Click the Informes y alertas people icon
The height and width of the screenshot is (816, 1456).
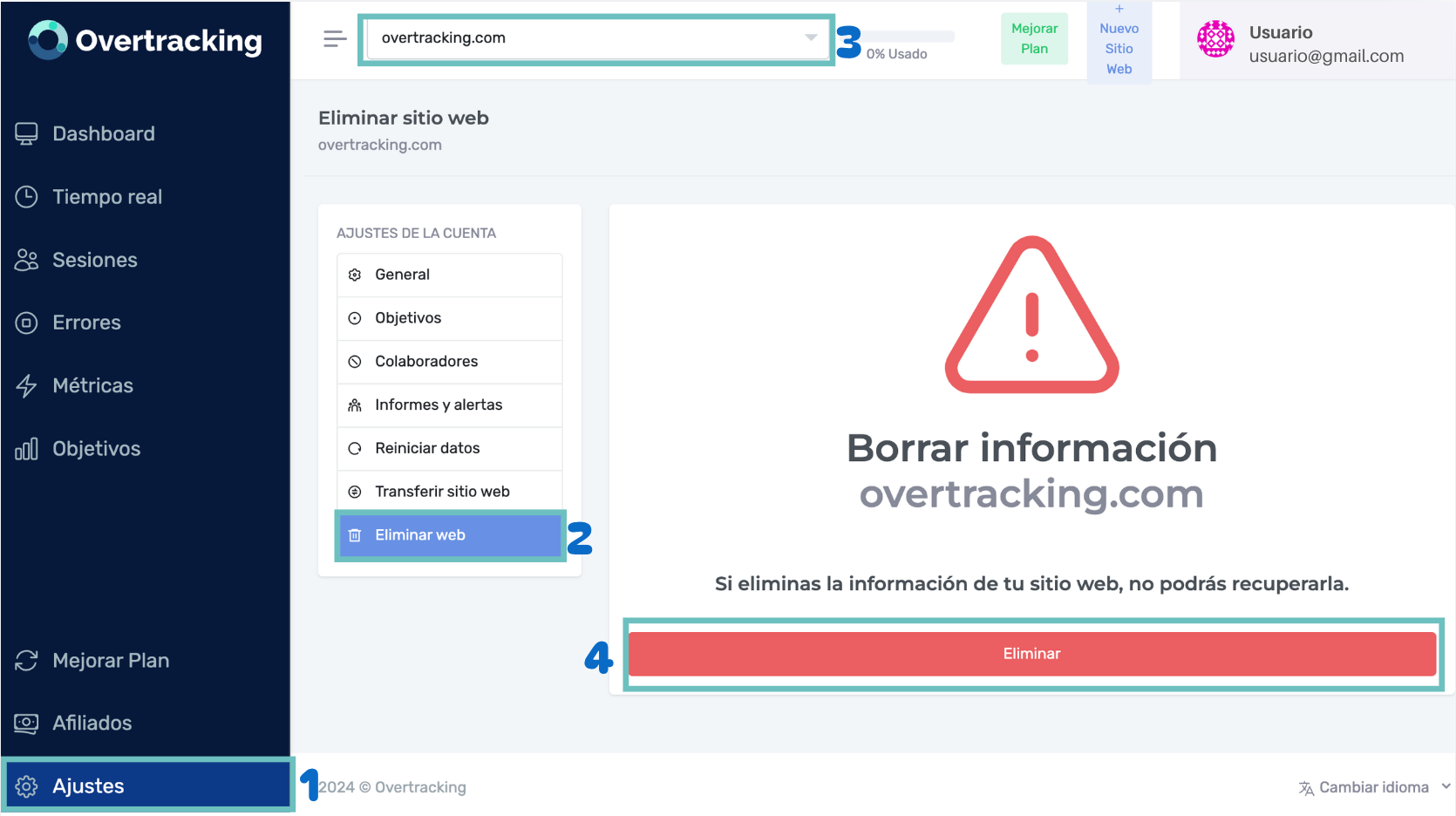[x=355, y=405]
